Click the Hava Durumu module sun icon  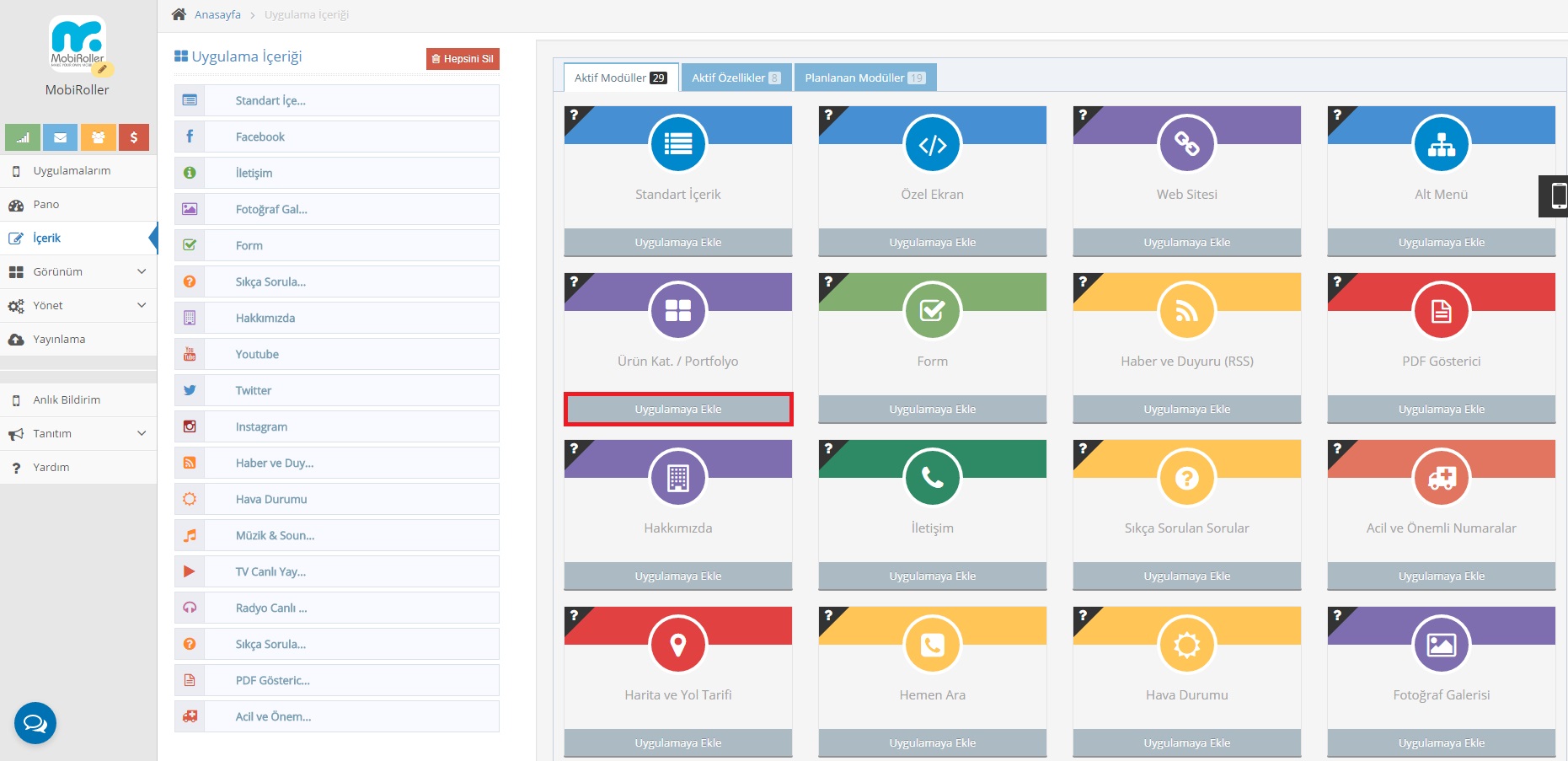pyautogui.click(x=1186, y=645)
